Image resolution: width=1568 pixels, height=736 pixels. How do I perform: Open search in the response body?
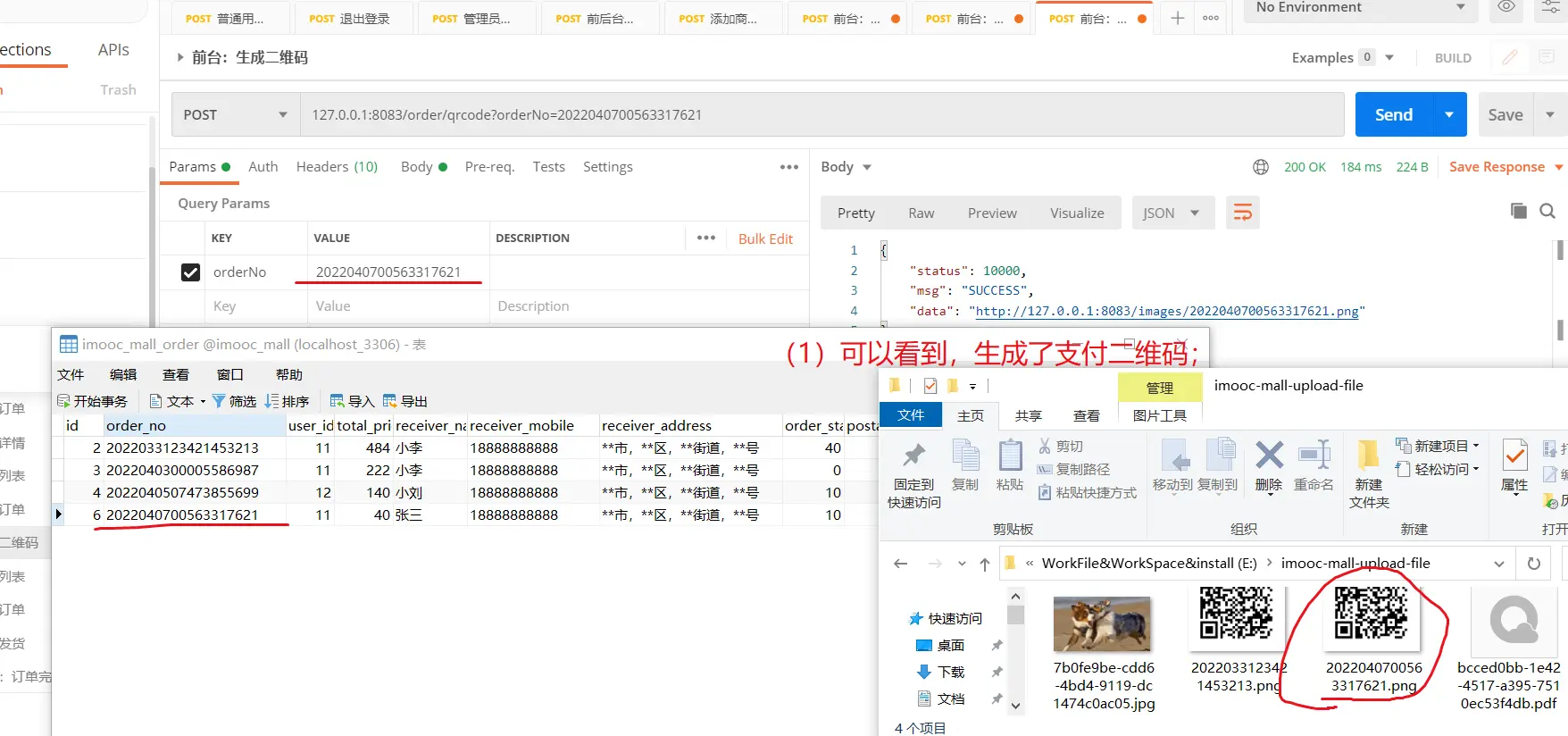pyautogui.click(x=1547, y=211)
